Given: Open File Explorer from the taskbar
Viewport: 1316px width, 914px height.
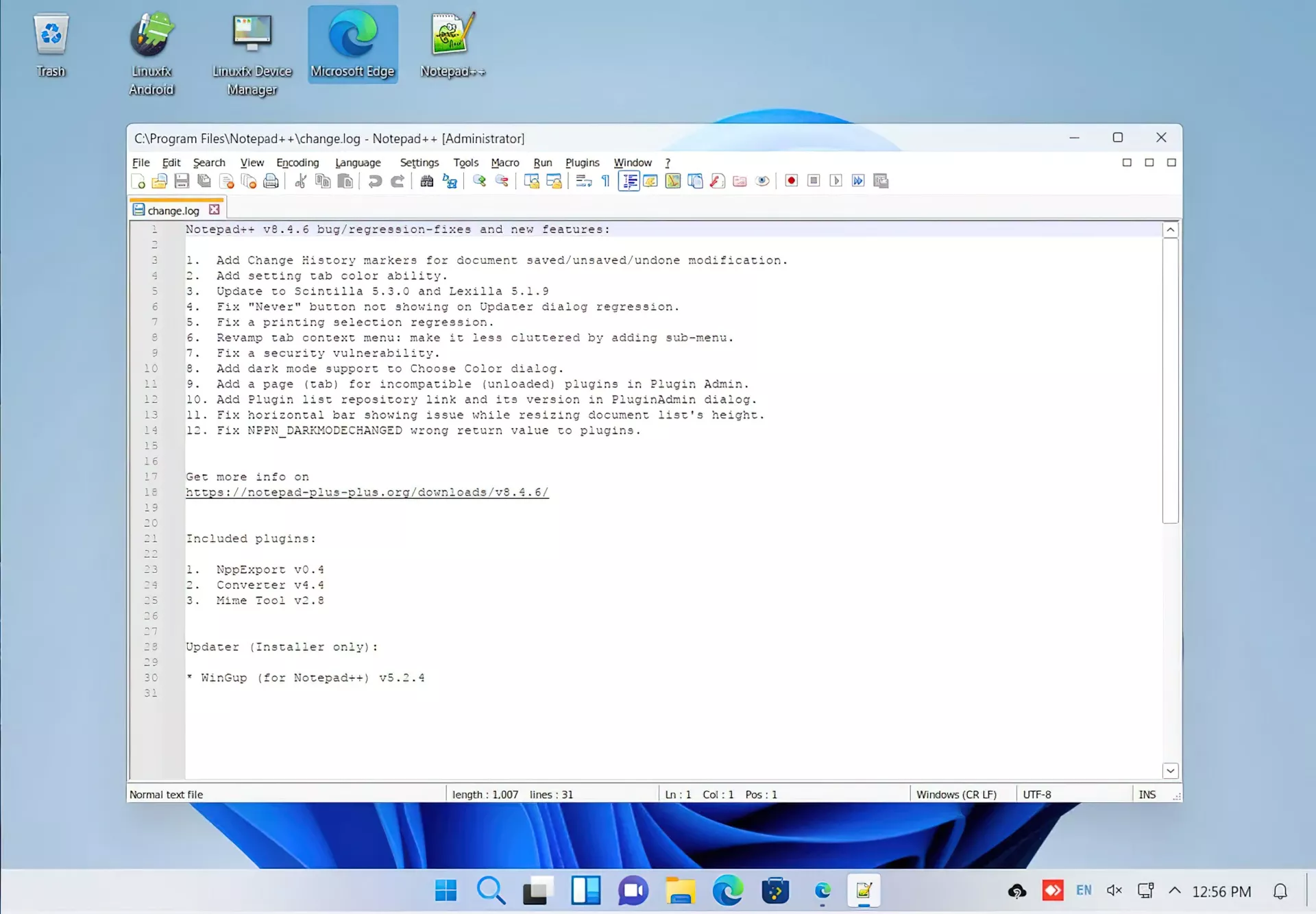Looking at the screenshot, I should tap(680, 891).
